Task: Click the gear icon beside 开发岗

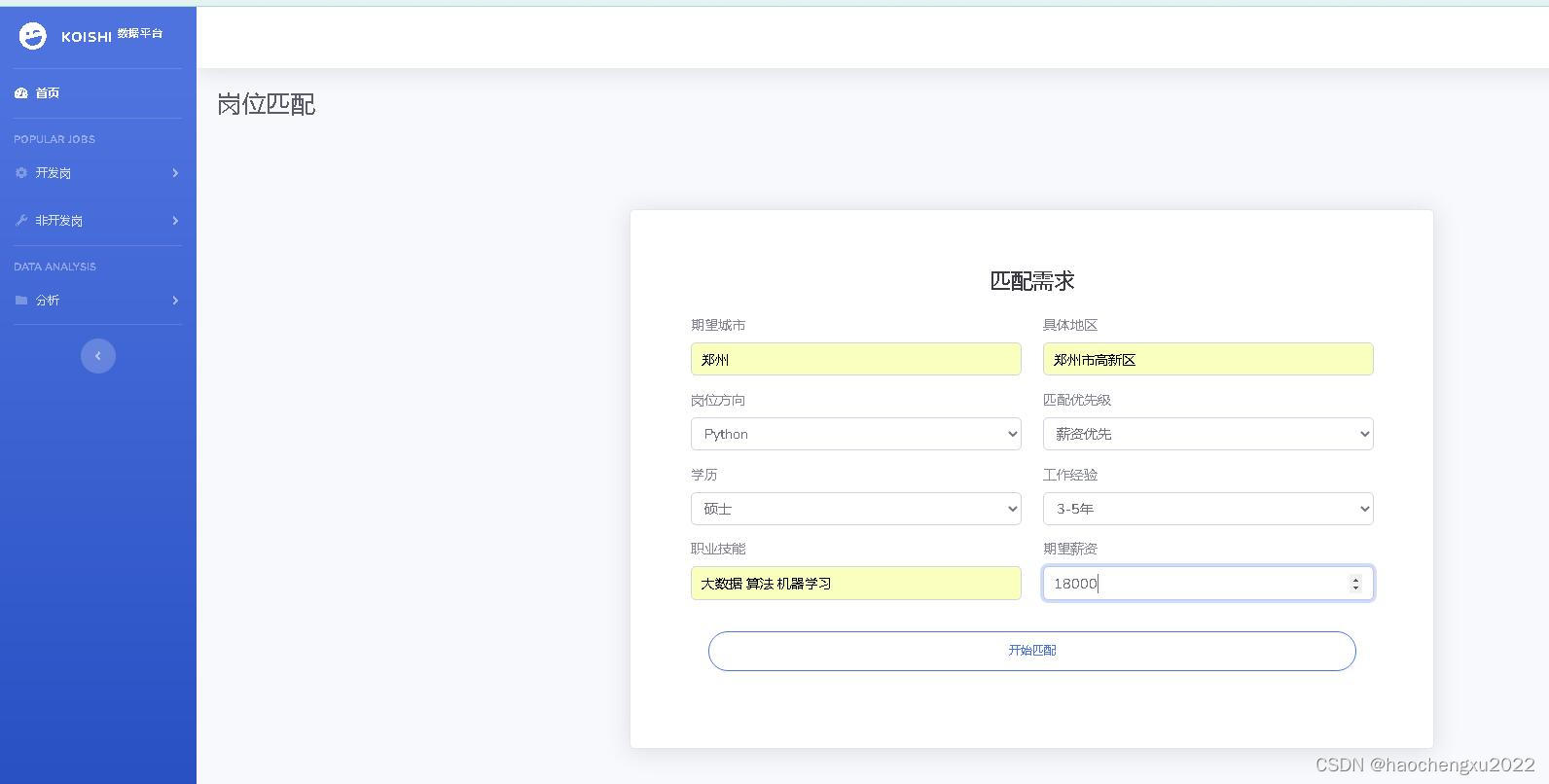Action: point(21,173)
